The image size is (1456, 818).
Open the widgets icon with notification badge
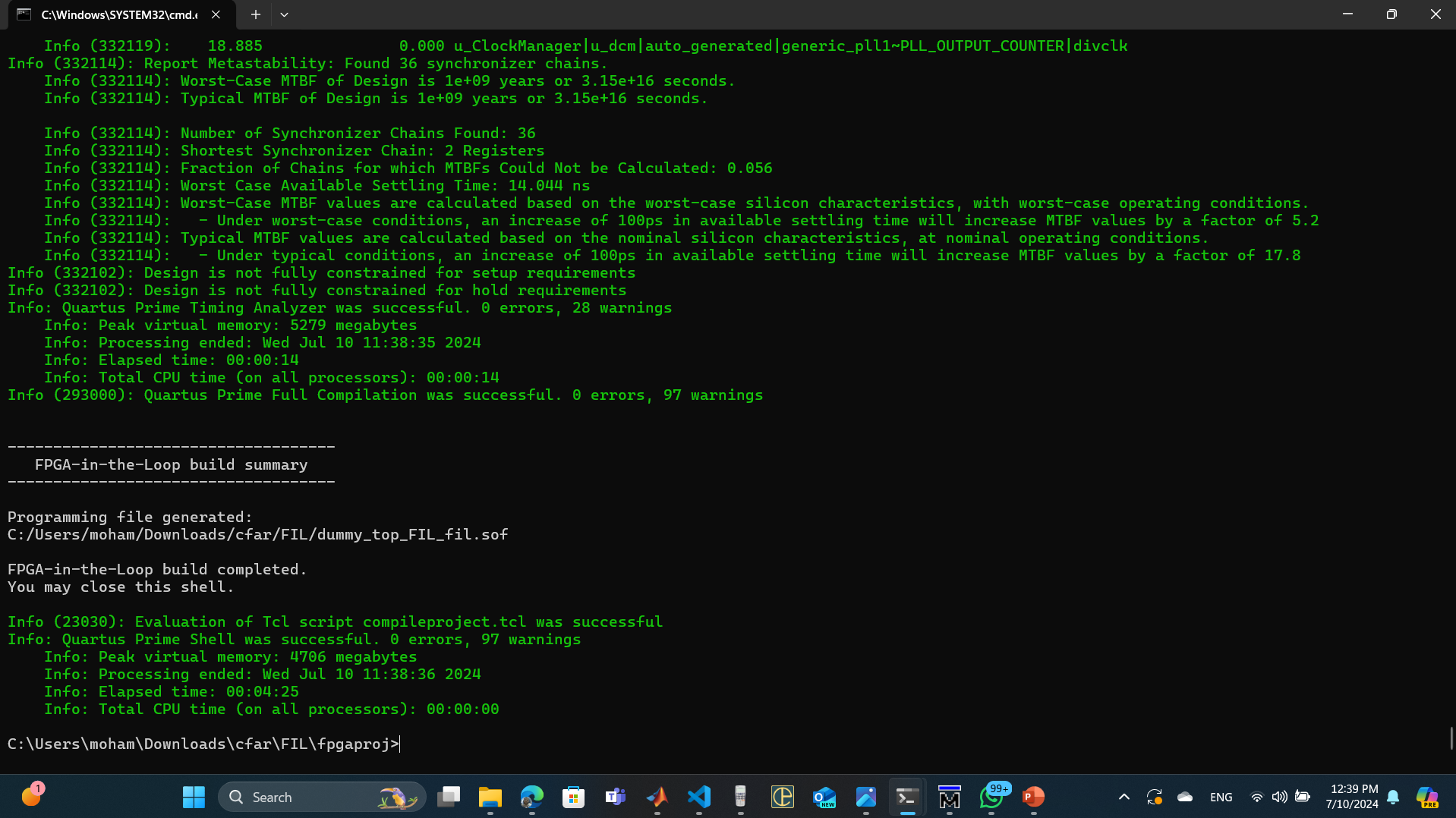(x=32, y=796)
